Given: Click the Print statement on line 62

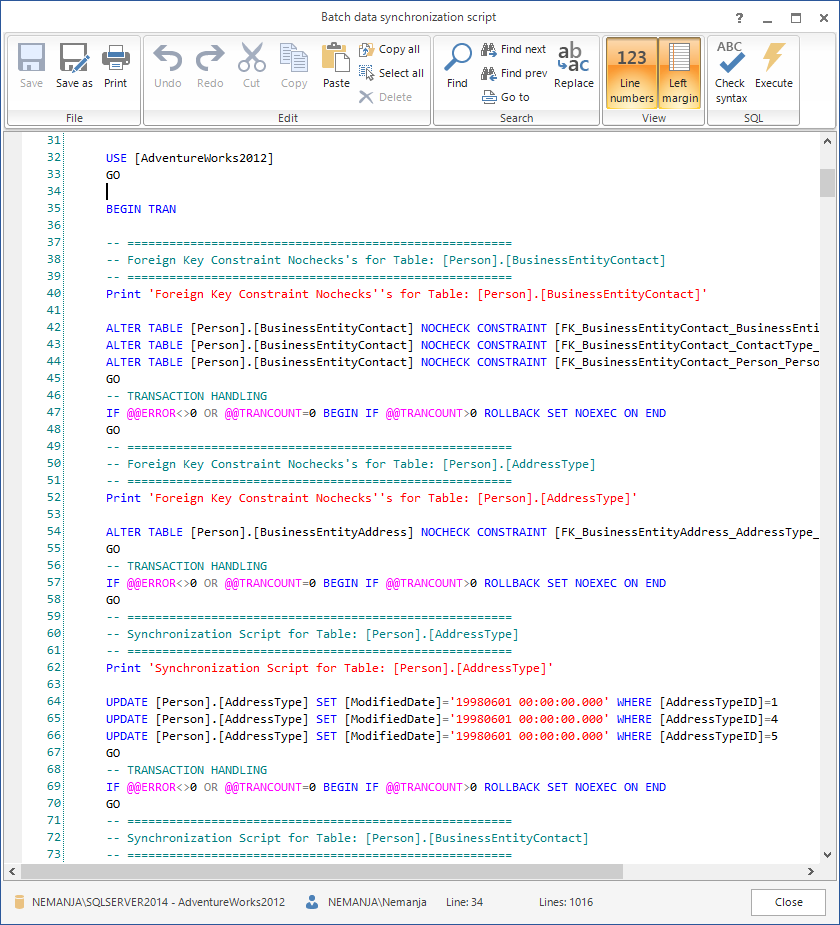Looking at the screenshot, I should [329, 668].
